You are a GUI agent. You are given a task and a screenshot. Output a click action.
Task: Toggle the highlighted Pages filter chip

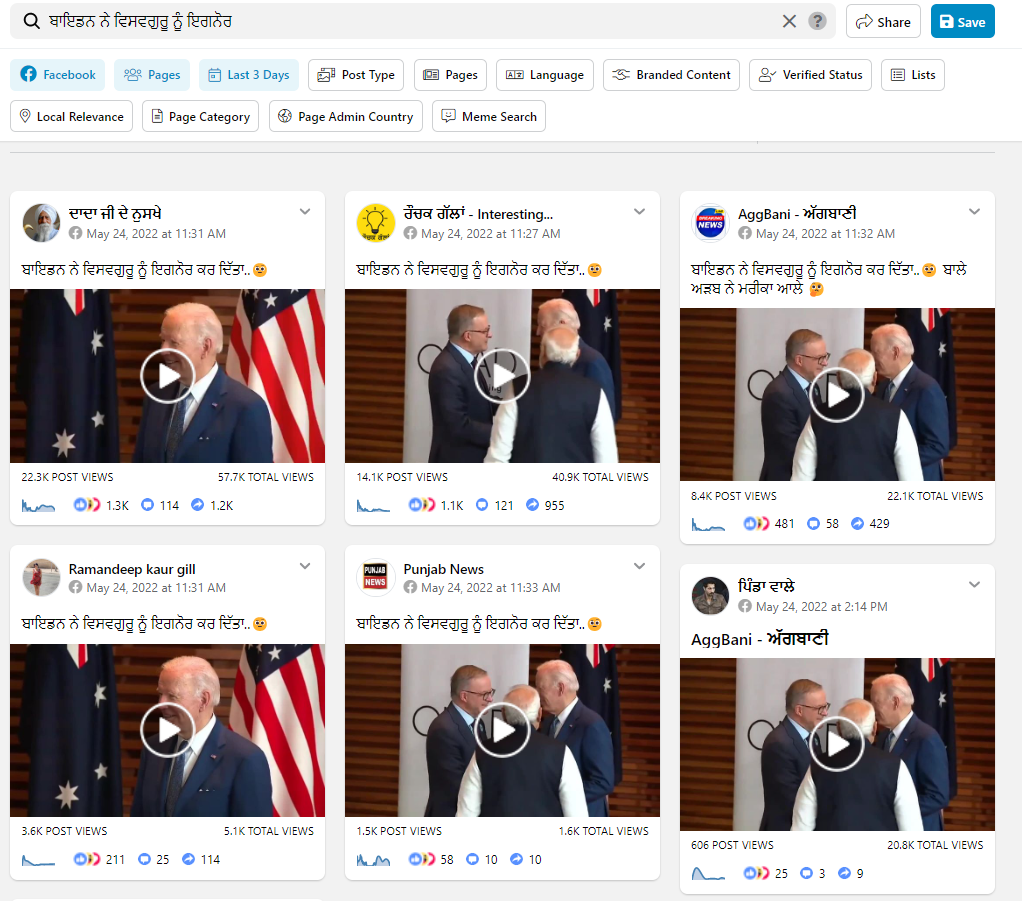[152, 75]
